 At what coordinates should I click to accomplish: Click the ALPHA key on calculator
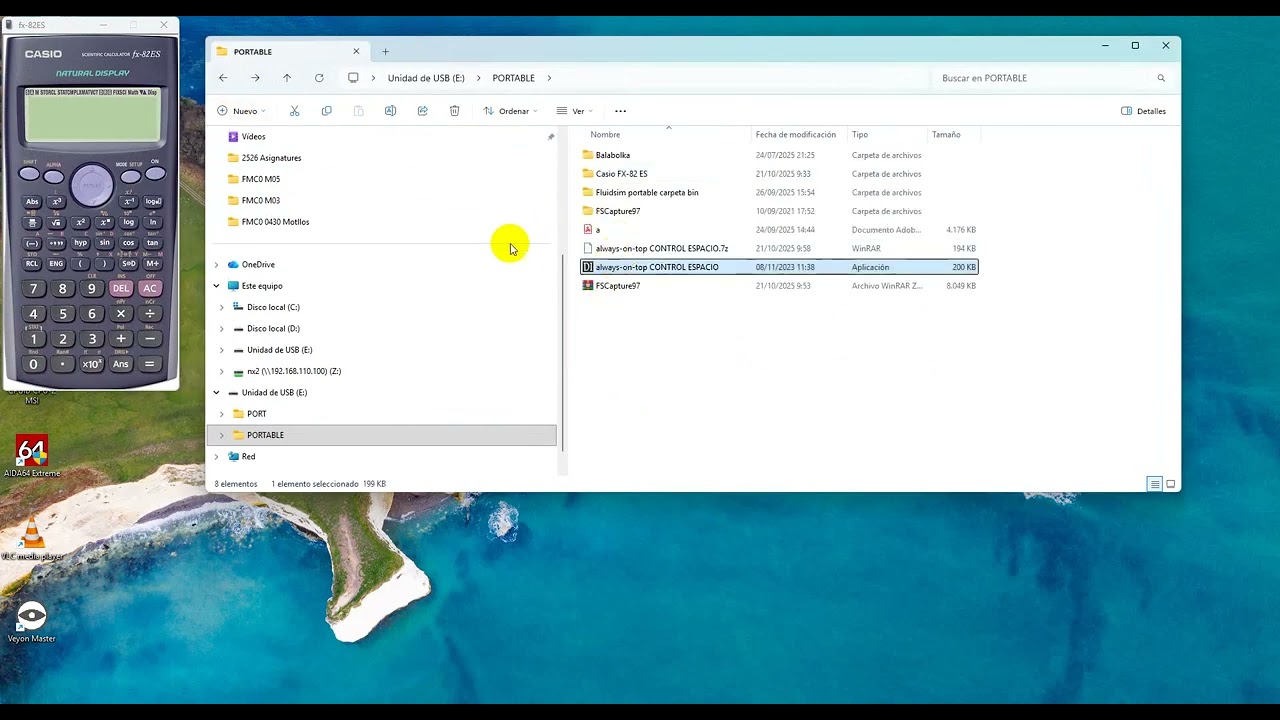coord(53,177)
